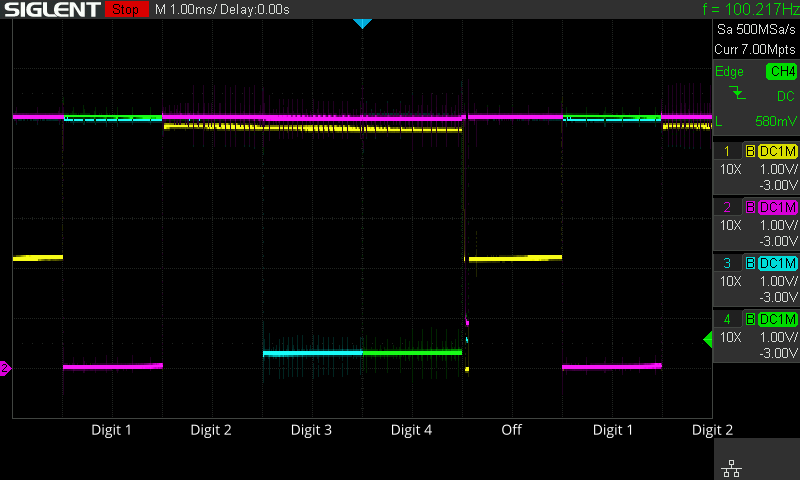Click the red Stop status indicator

point(127,9)
